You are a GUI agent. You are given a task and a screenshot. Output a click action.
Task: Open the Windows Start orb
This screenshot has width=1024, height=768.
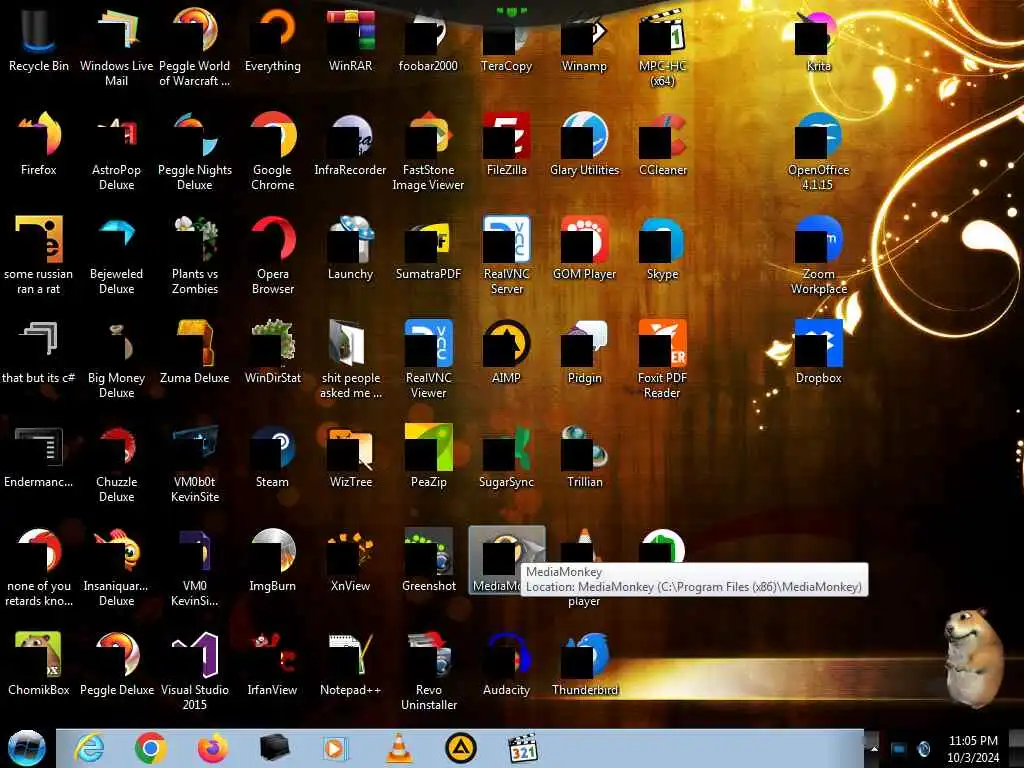[27, 748]
